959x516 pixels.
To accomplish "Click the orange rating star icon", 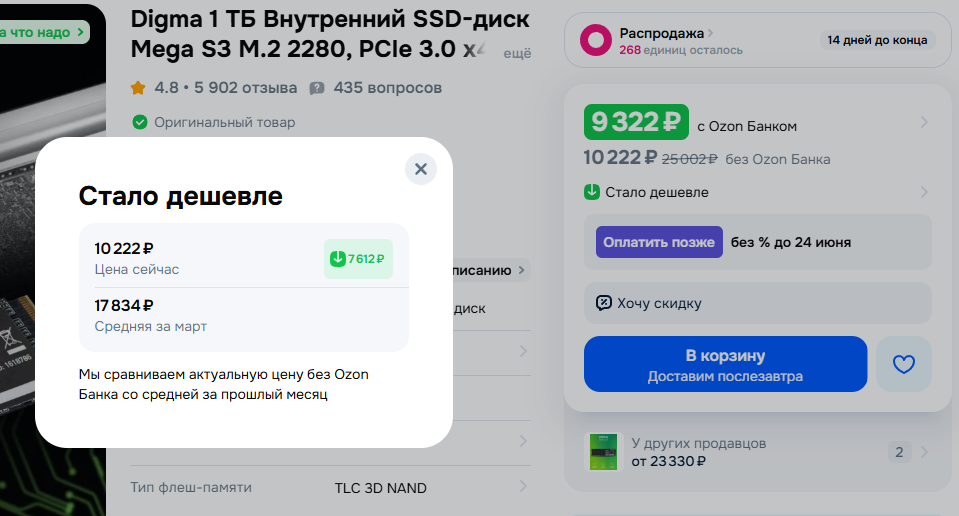I will click(138, 88).
